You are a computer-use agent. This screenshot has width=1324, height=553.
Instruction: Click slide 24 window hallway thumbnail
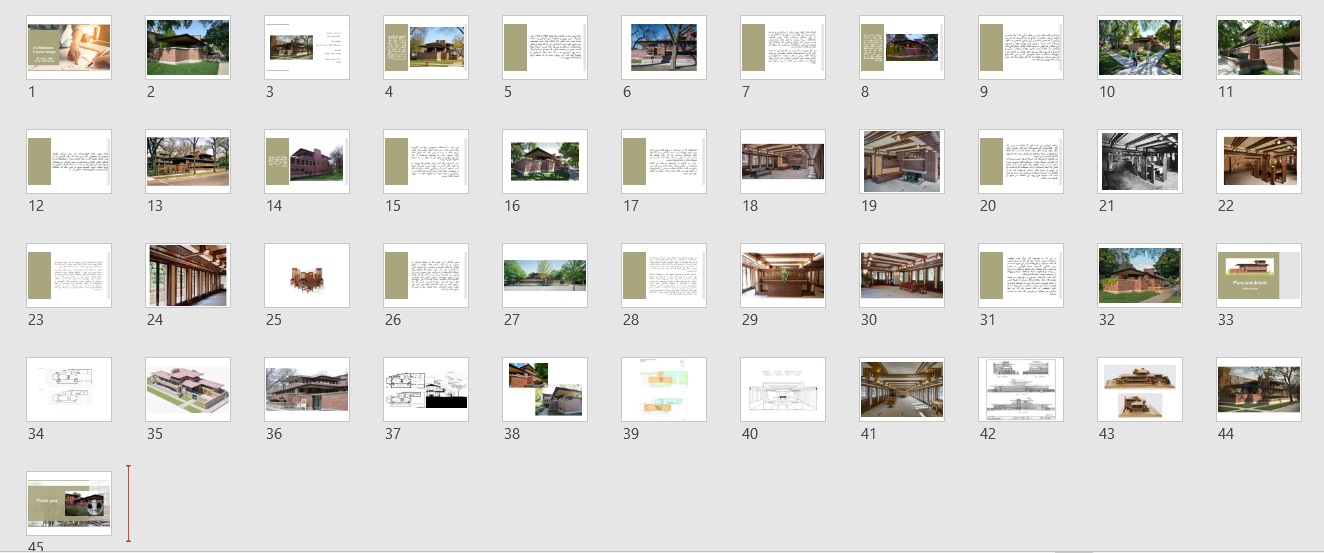[x=188, y=276]
